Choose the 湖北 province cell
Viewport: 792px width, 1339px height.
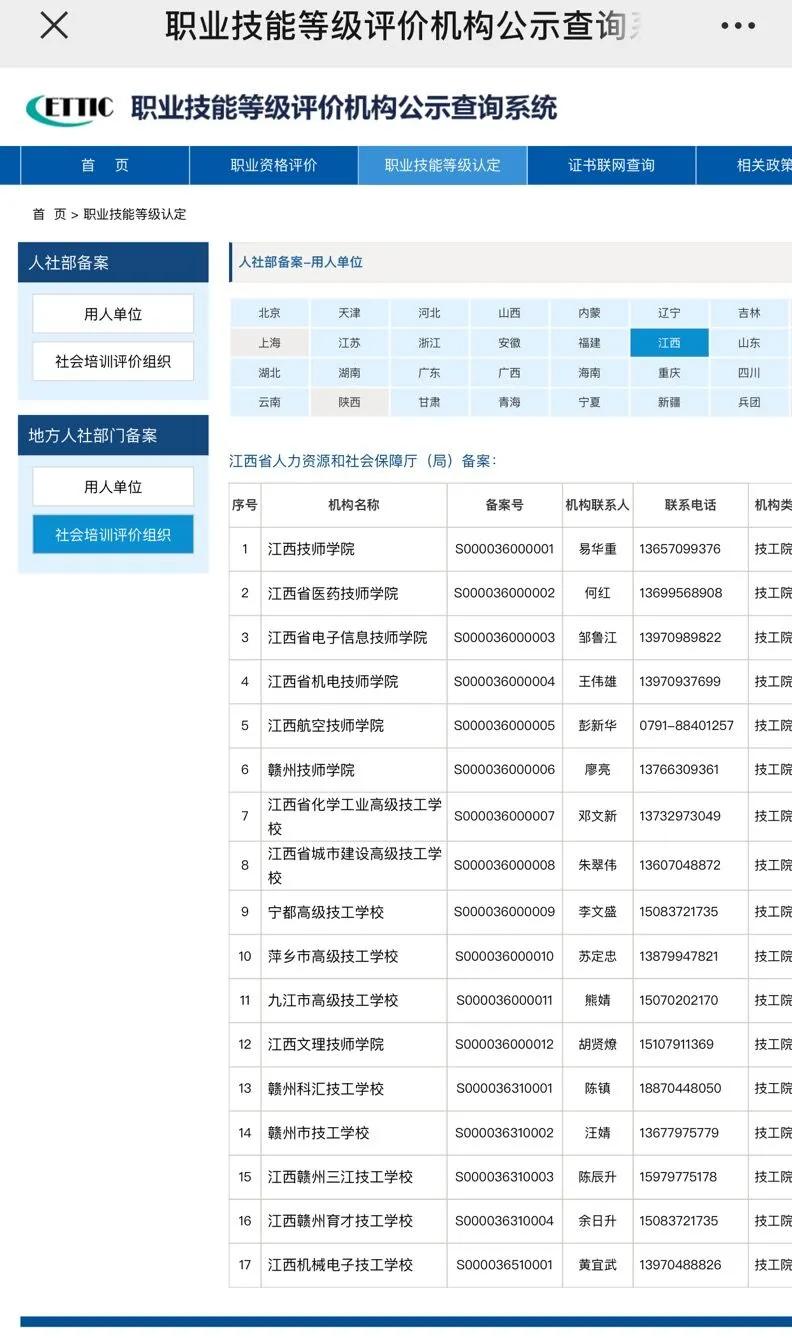pyautogui.click(x=270, y=373)
